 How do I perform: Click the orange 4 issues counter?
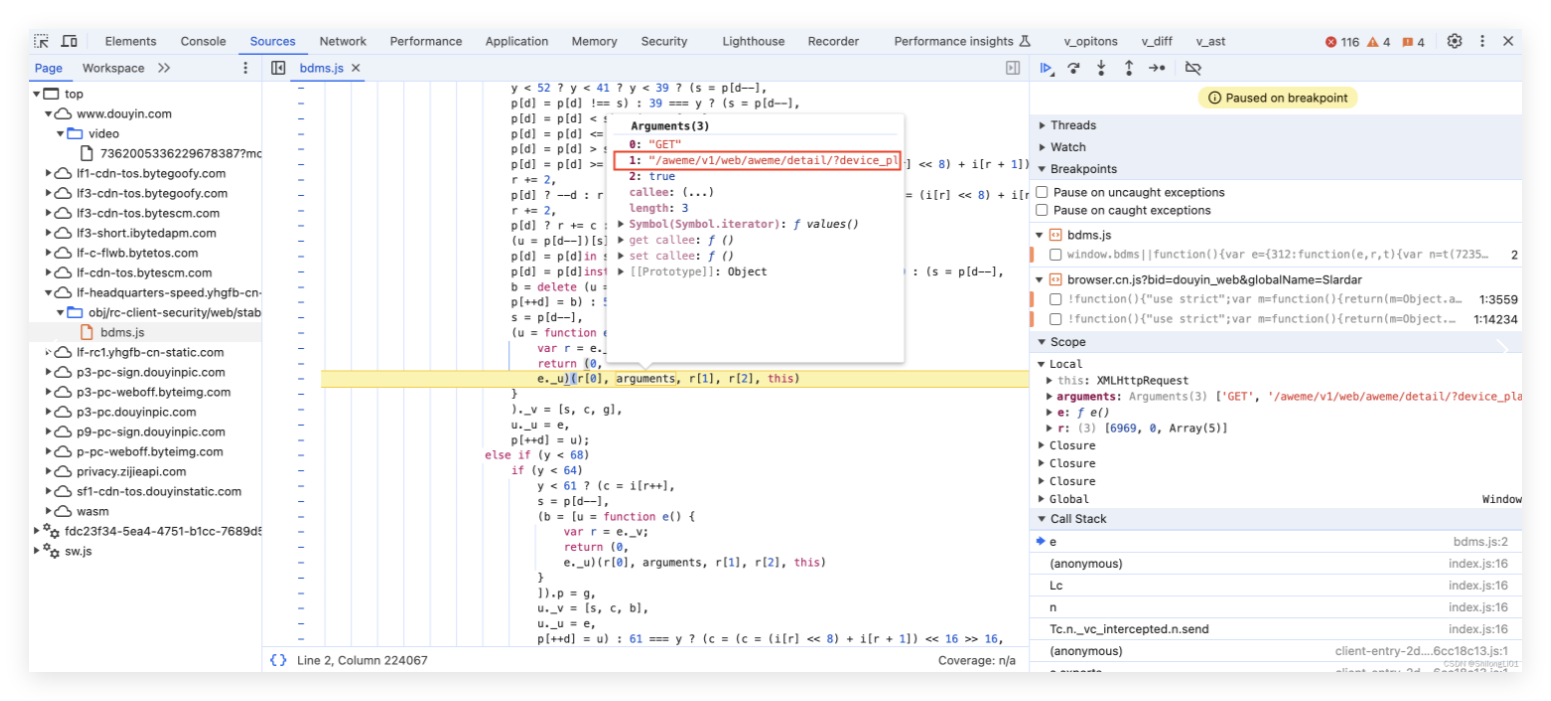pyautogui.click(x=1413, y=42)
